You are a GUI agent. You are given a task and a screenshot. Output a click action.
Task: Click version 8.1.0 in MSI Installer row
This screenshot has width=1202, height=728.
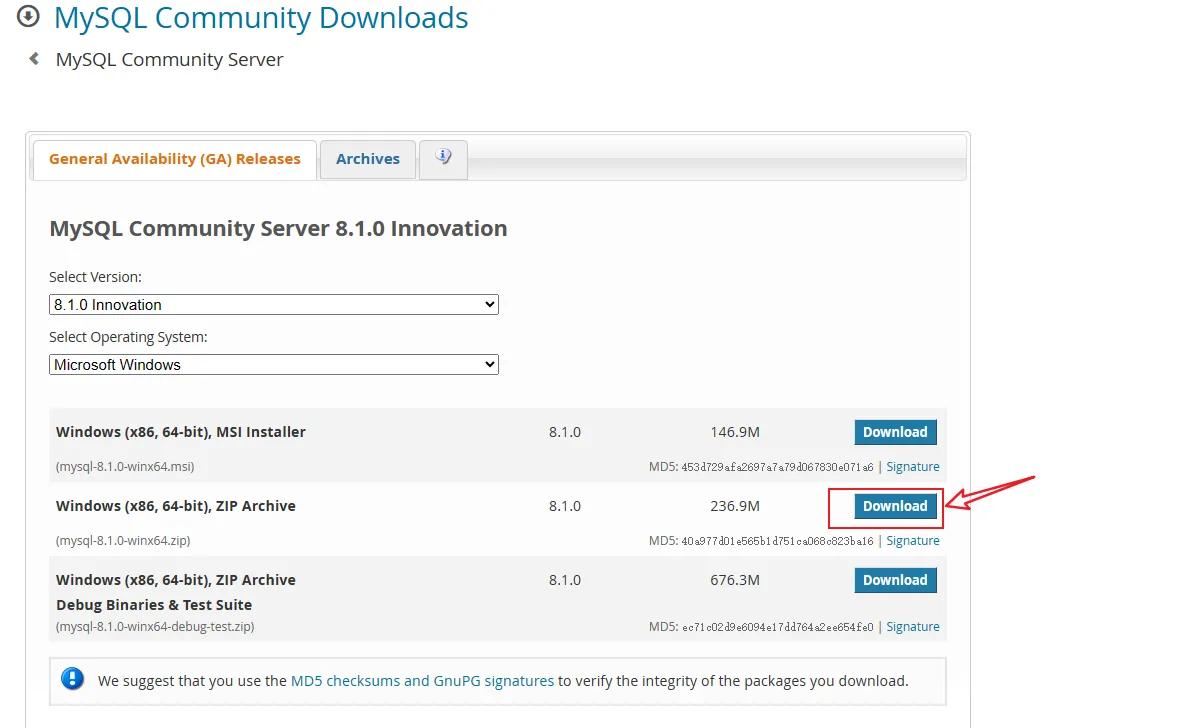coord(565,432)
